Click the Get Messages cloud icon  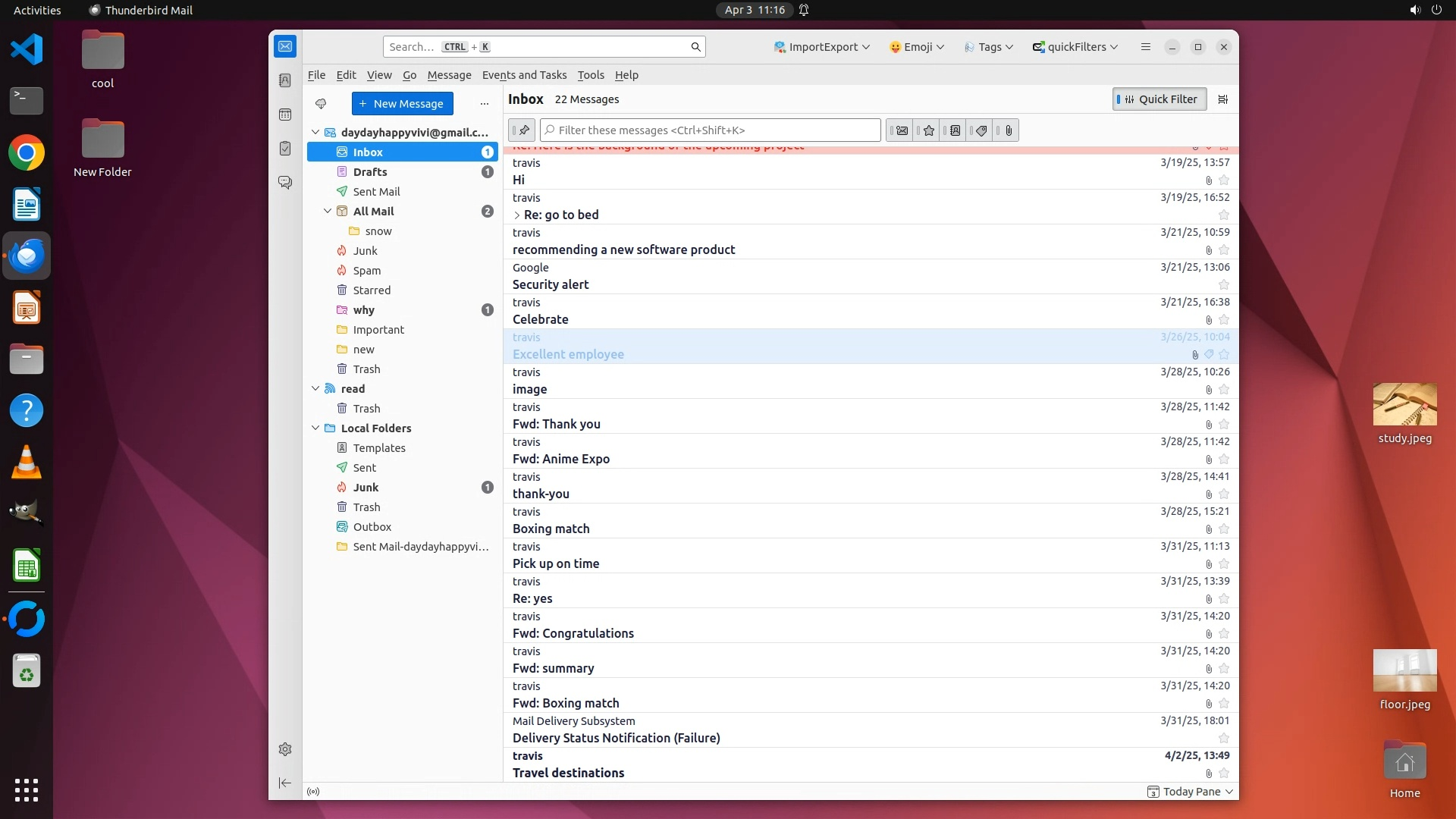click(x=321, y=104)
